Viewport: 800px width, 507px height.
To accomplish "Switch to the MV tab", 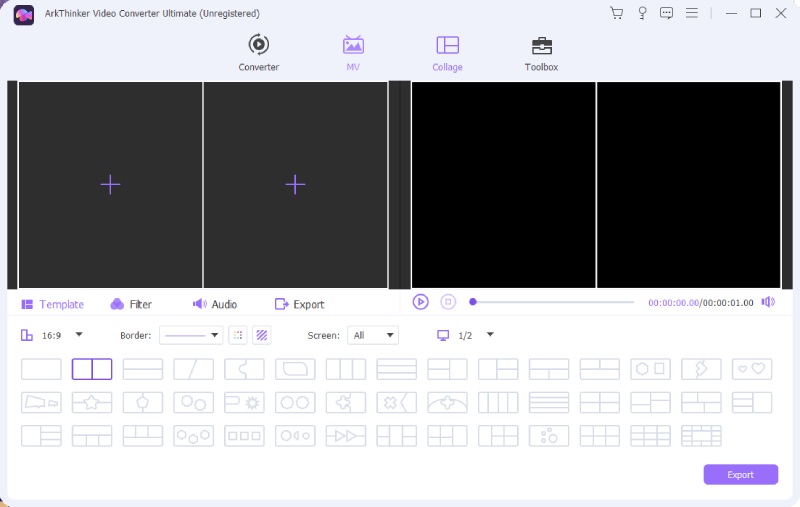I will 353,53.
